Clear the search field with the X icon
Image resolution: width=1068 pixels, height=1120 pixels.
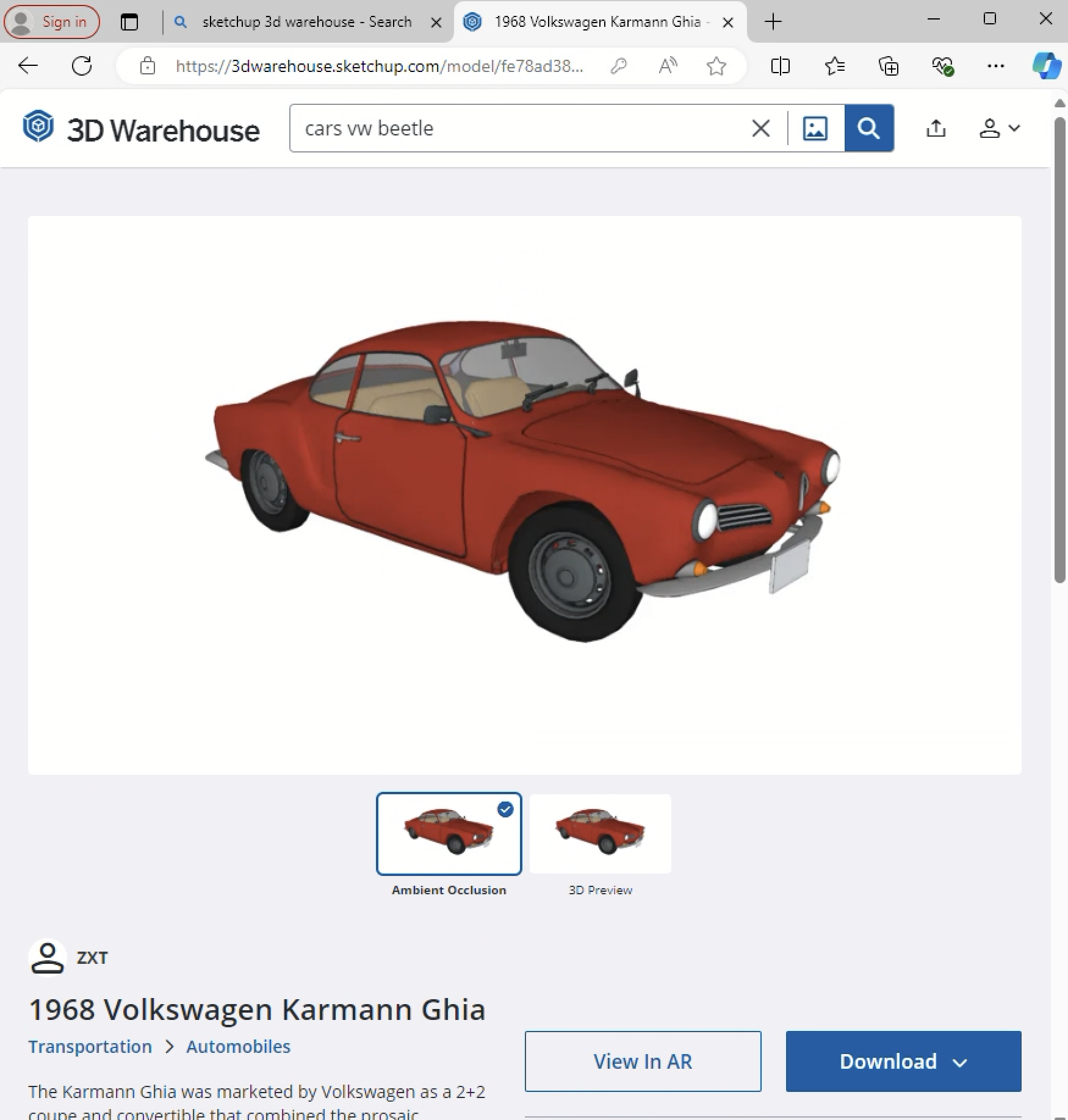tap(760, 128)
